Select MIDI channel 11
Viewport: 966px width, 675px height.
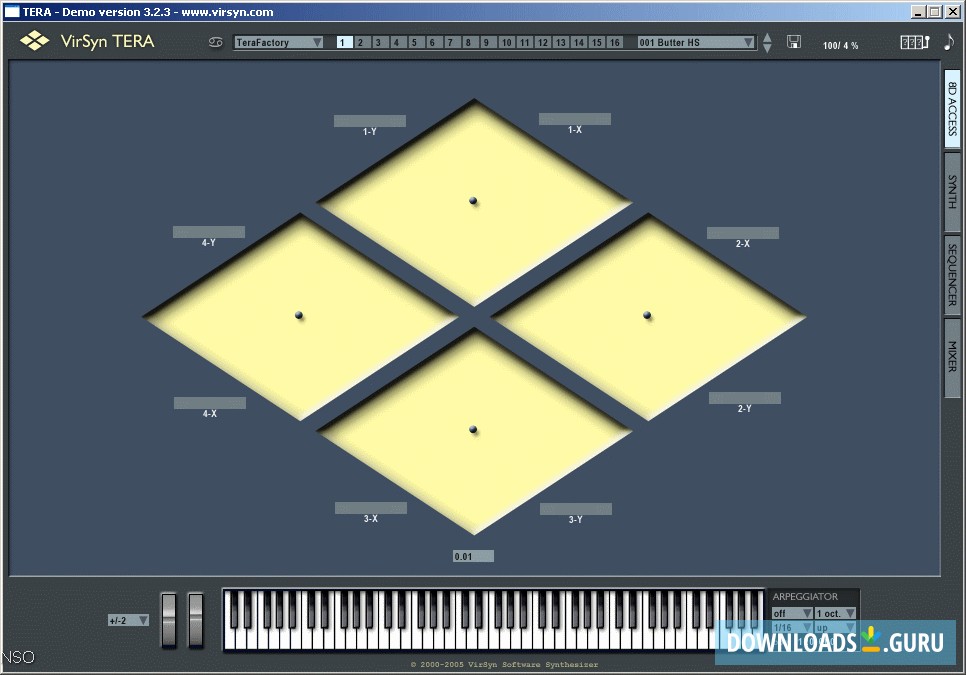tap(524, 42)
